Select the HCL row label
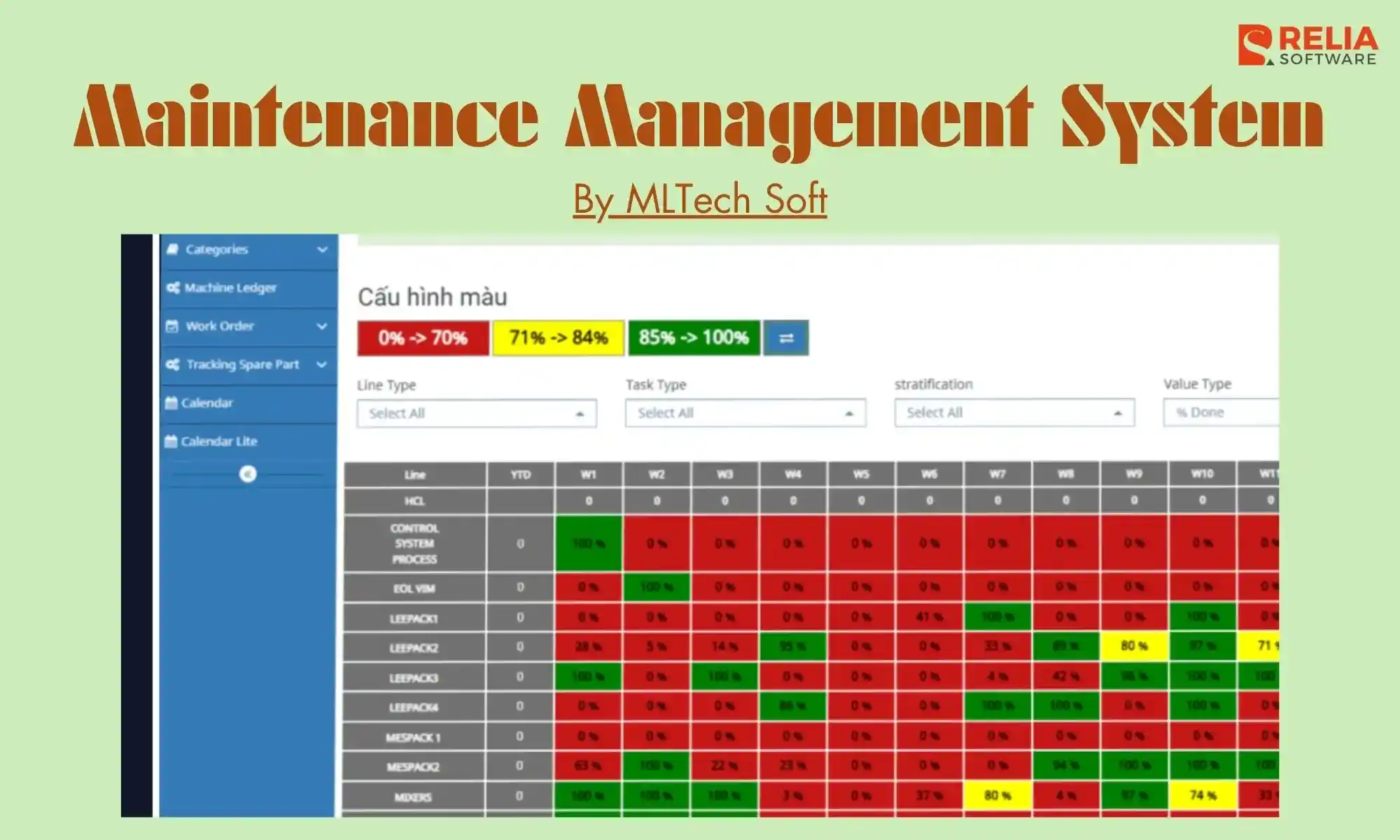The height and width of the screenshot is (840, 1400). tap(414, 501)
